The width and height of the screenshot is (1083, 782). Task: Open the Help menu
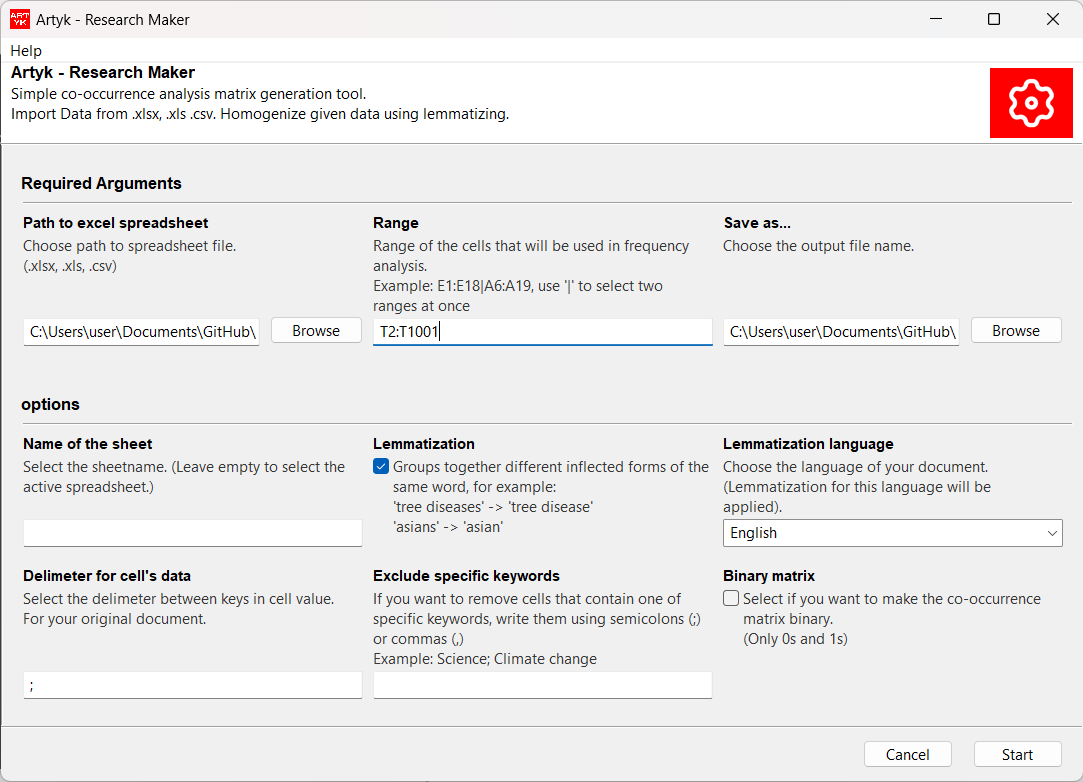[26, 50]
